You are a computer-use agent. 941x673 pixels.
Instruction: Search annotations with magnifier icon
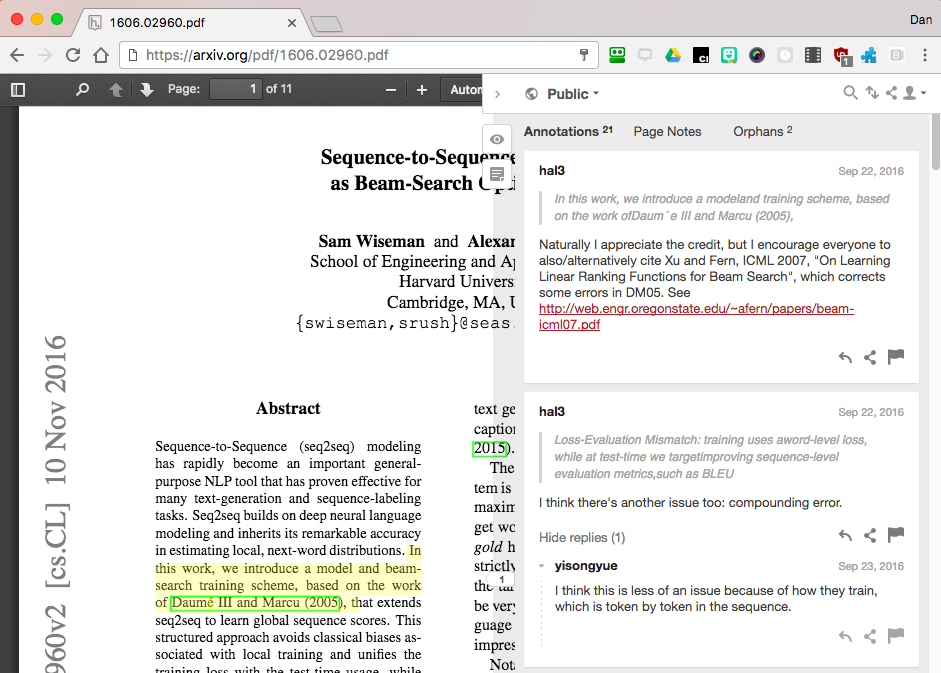click(x=850, y=93)
